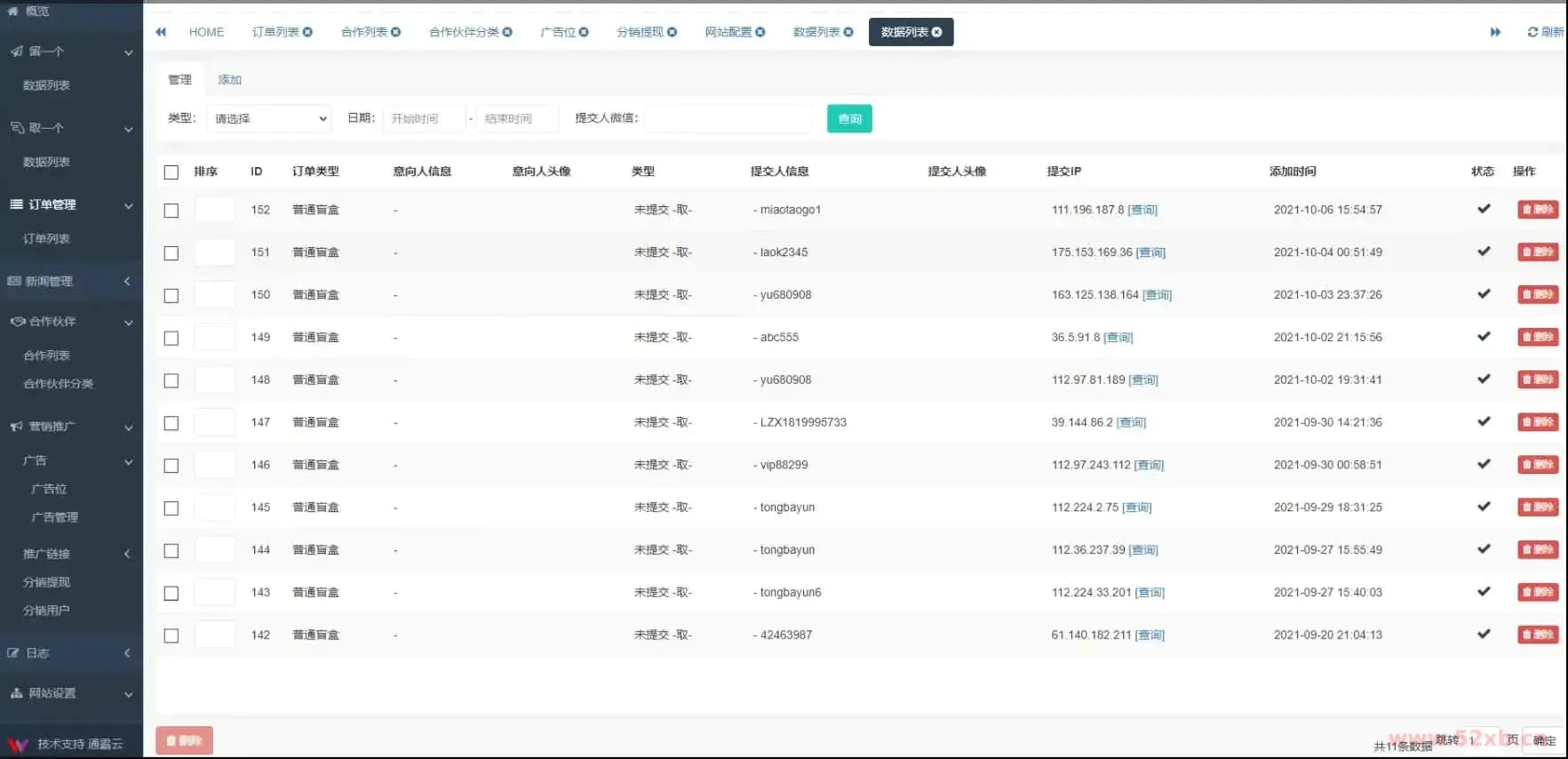This screenshot has height=759, width=1568.
Task: Switch to the 添加 tab
Action: (x=229, y=80)
